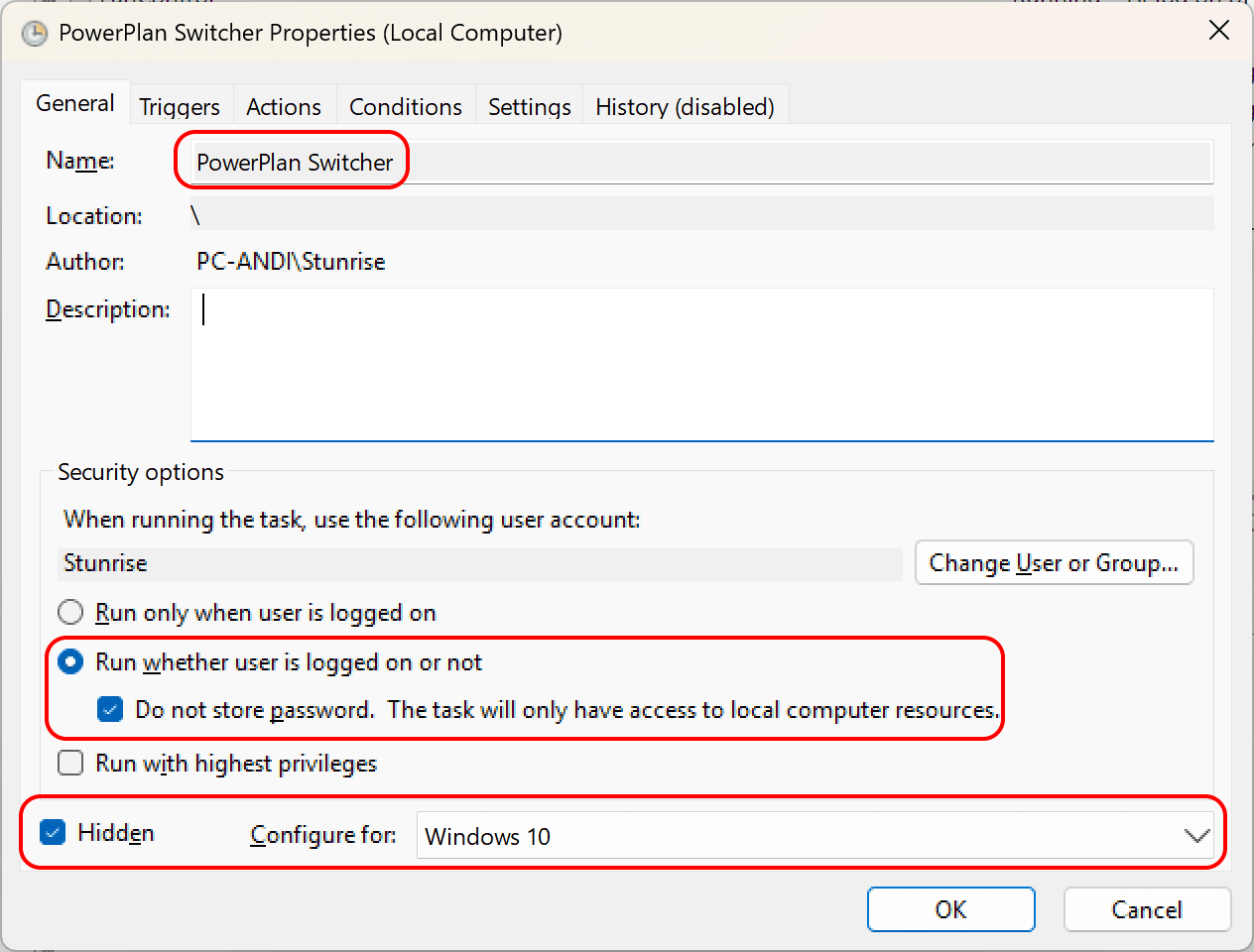
Task: Click the Task Scheduler clock icon in title bar
Action: coord(35,34)
